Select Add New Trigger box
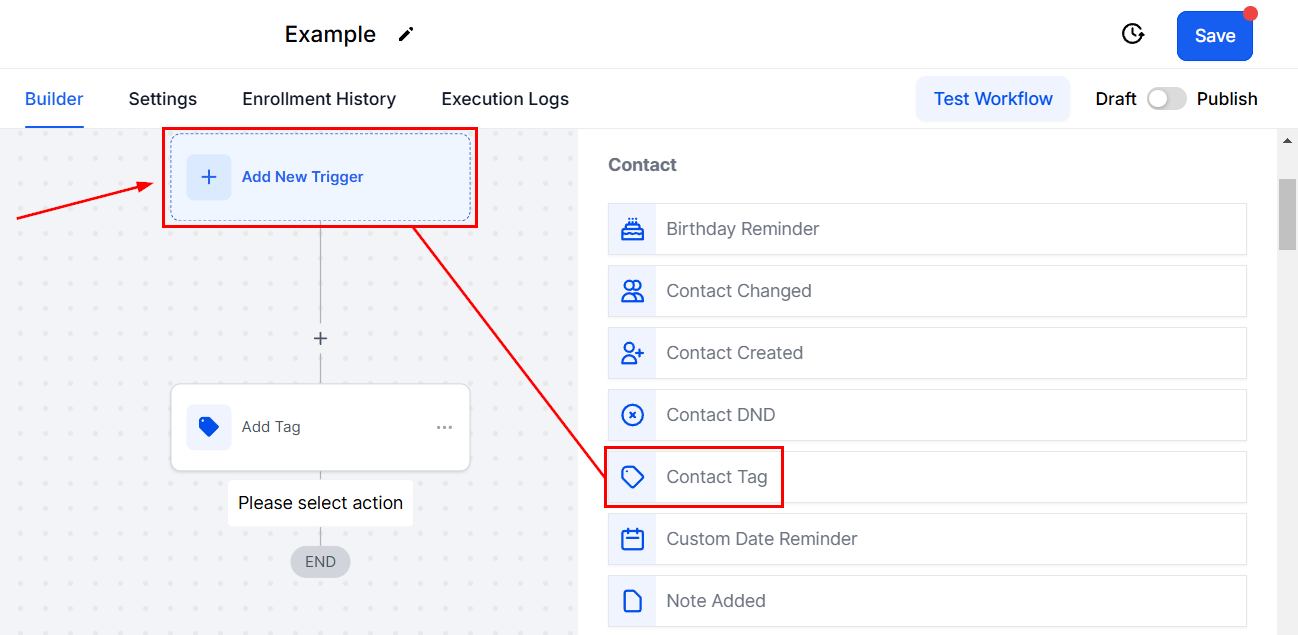Viewport: 1298px width, 635px height. [320, 177]
